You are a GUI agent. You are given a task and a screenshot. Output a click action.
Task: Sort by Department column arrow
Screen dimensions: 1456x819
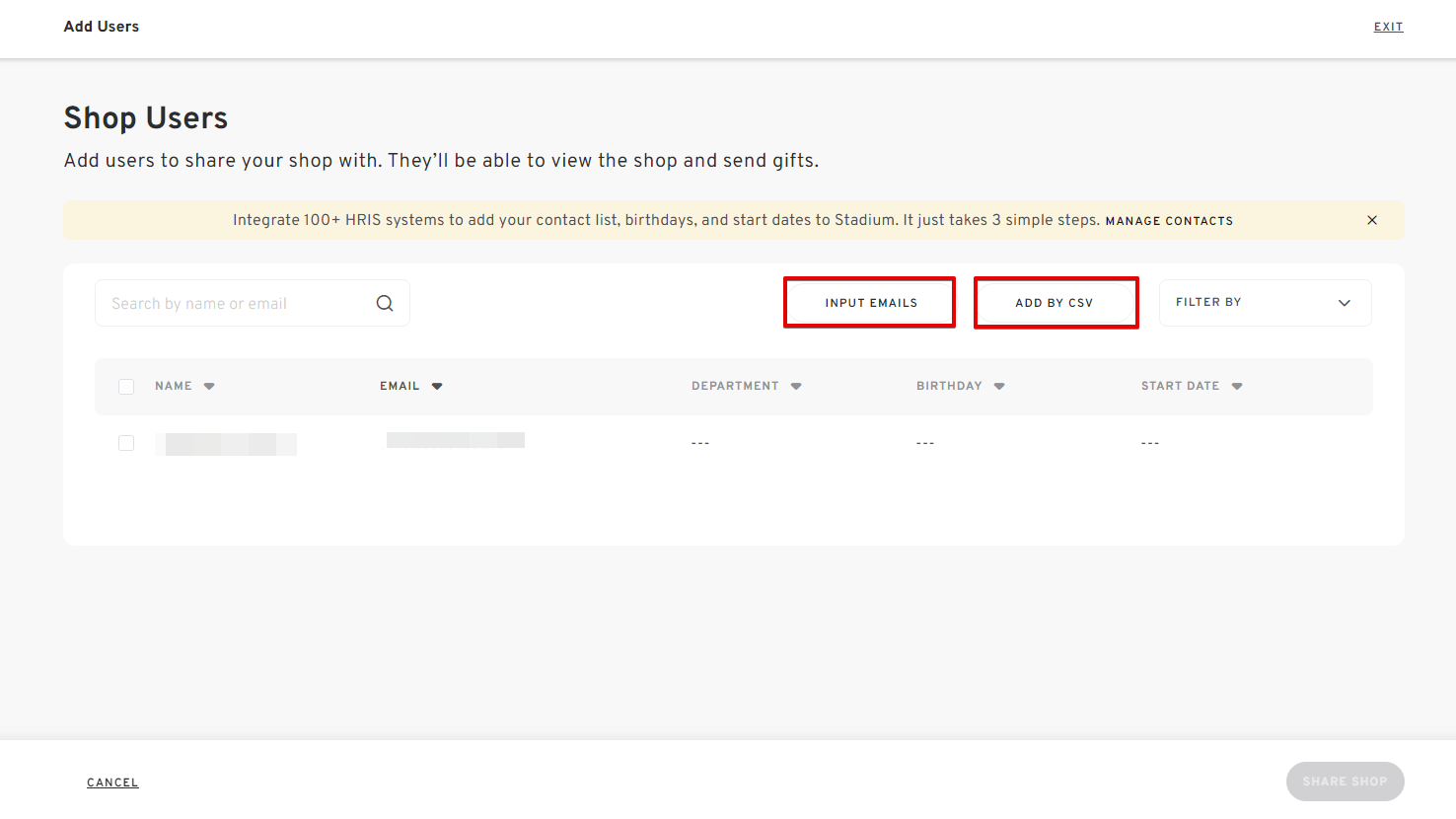tap(796, 387)
